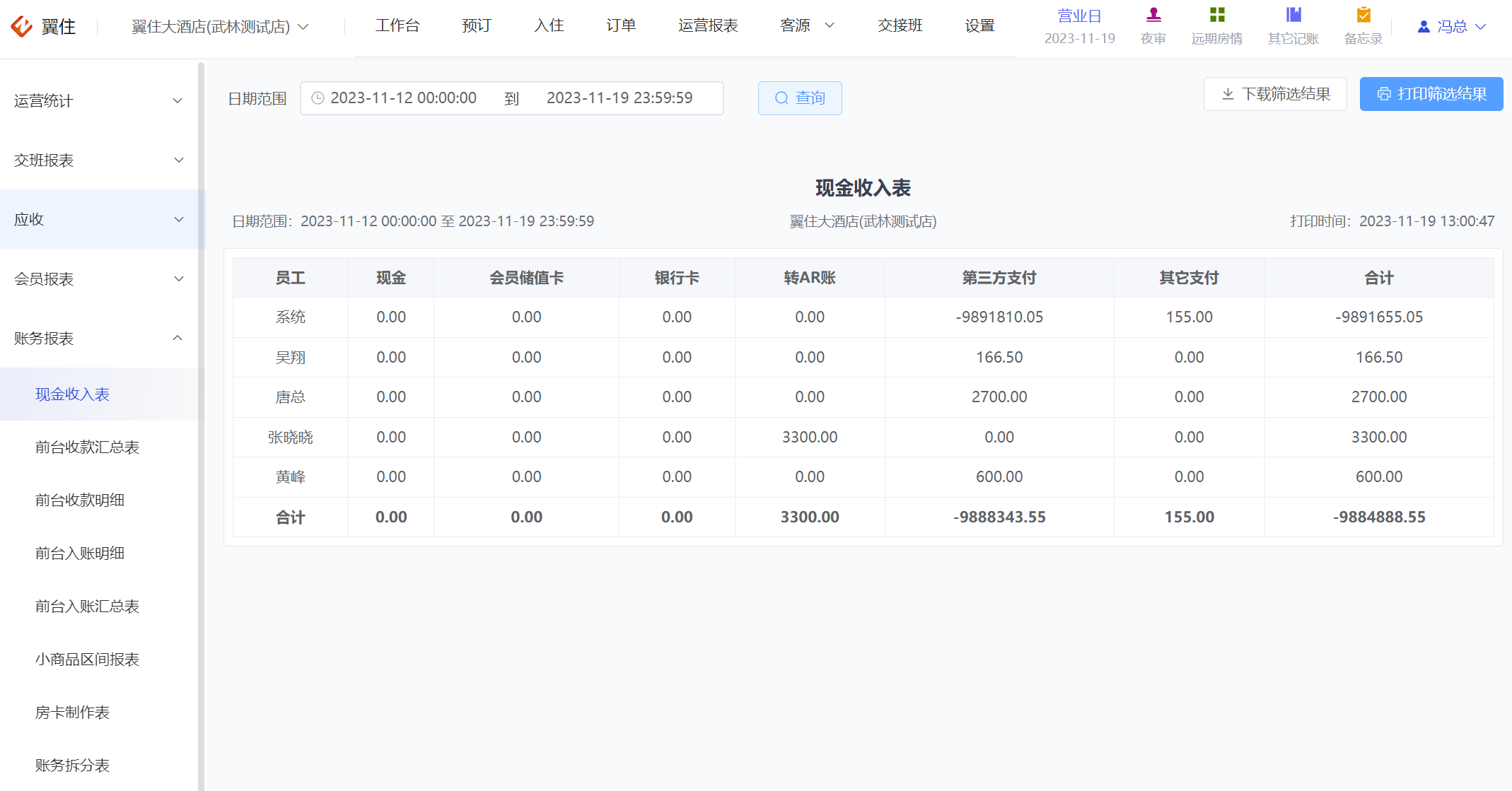Screen dimensions: 1512x791
Task: Select 小商品区间报表 in sidebar
Action: click(99, 659)
